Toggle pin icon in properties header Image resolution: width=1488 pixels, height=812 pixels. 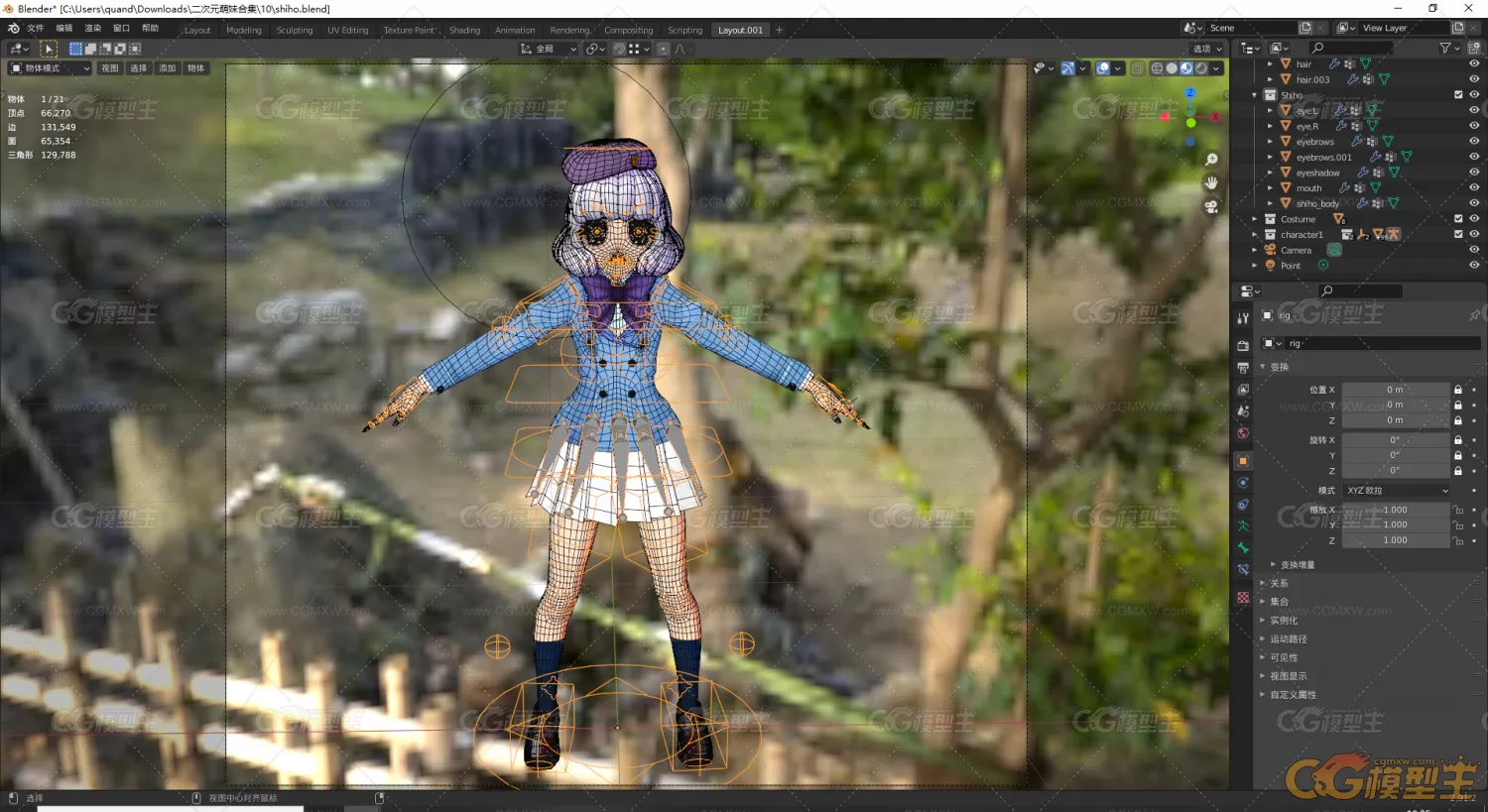(x=1474, y=315)
